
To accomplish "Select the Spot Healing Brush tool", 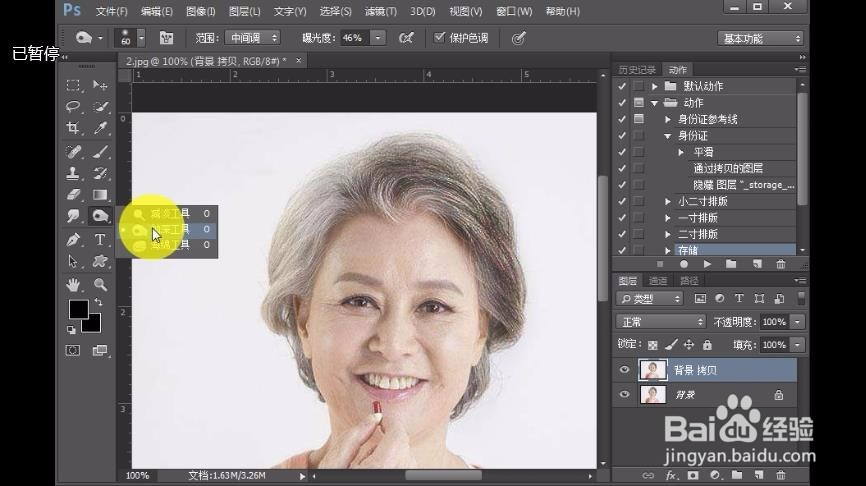I will point(73,151).
